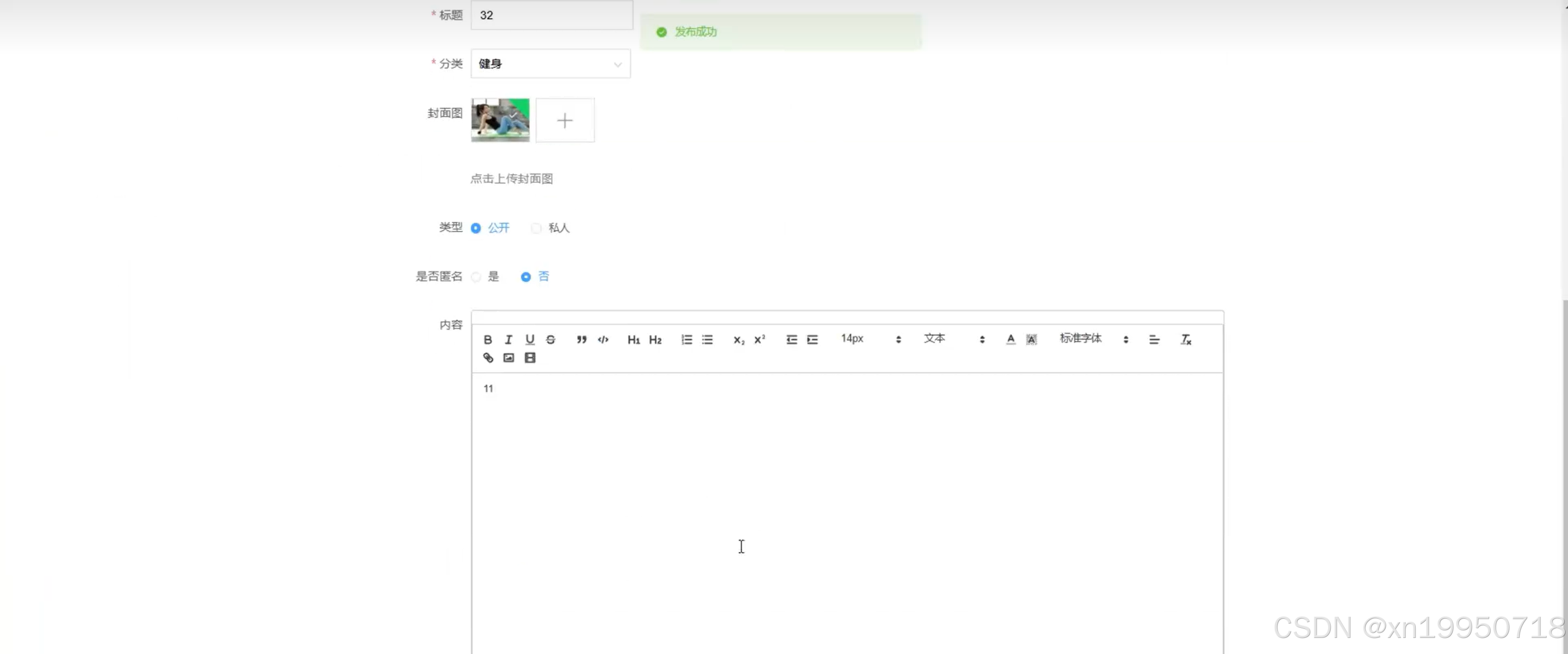Open the text color picker
Image resolution: width=1568 pixels, height=654 pixels.
click(x=1010, y=339)
